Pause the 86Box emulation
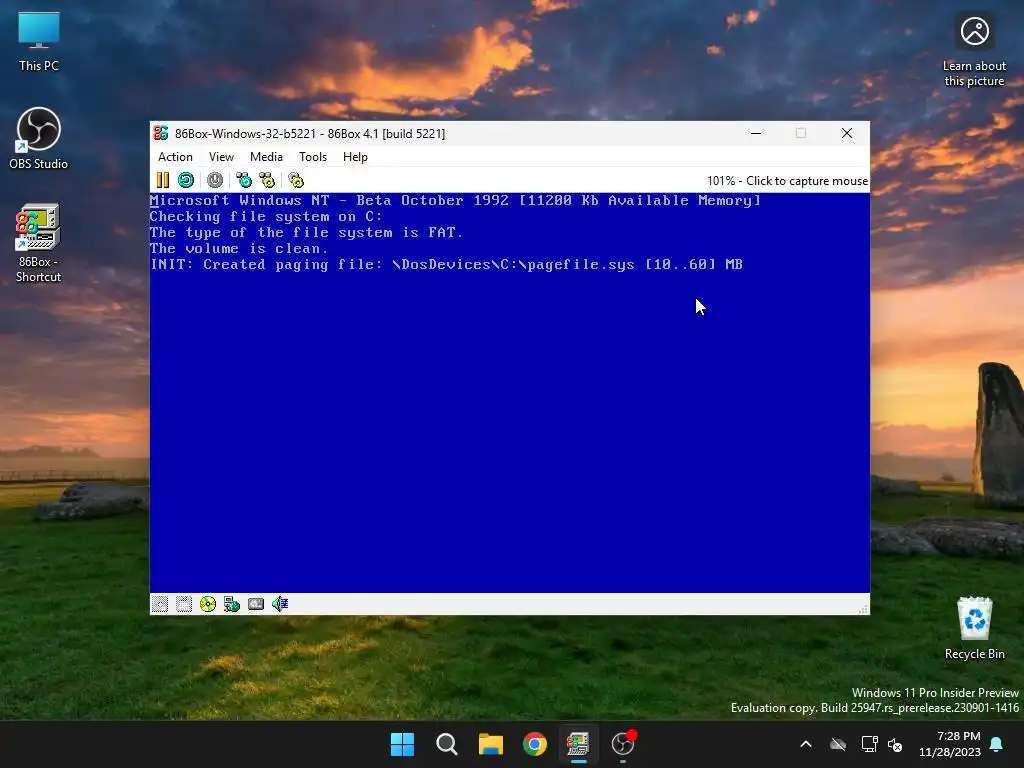Screen dimensions: 1024x768 163,180
